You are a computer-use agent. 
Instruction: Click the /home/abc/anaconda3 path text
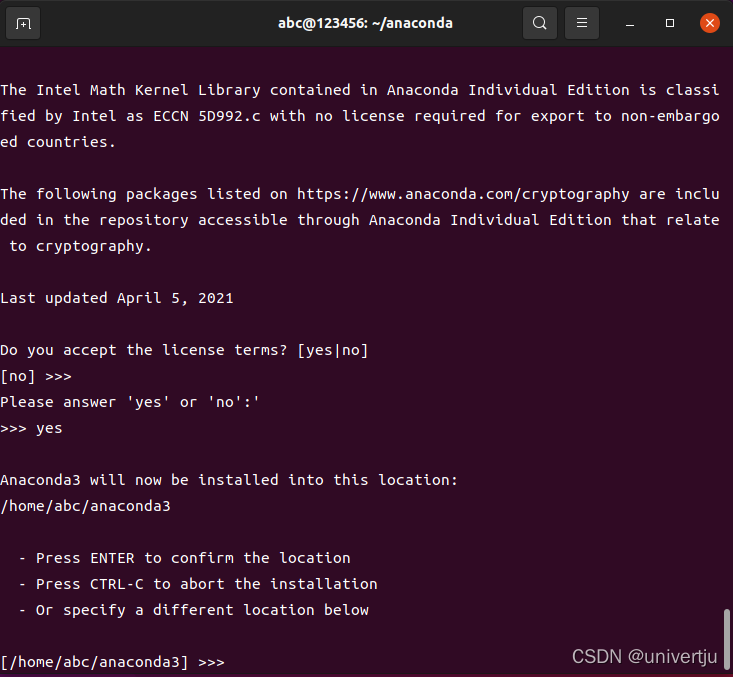click(x=86, y=506)
